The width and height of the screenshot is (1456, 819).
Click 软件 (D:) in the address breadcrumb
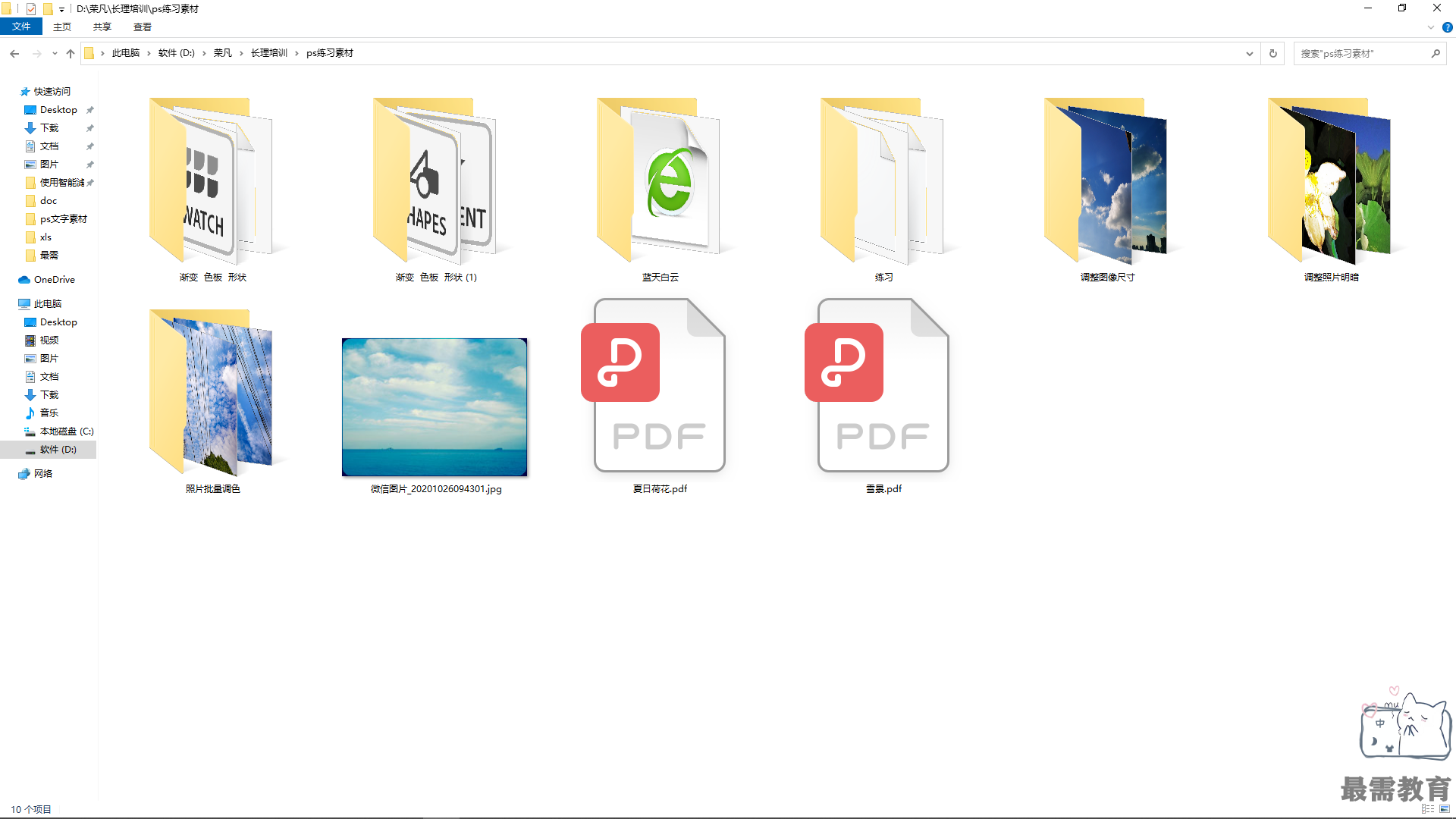[x=177, y=53]
